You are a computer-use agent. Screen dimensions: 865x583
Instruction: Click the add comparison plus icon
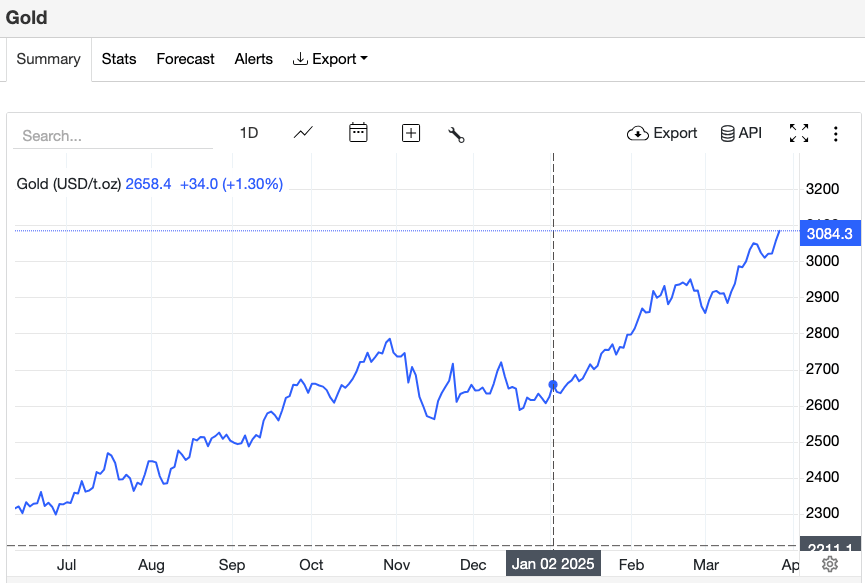[410, 133]
